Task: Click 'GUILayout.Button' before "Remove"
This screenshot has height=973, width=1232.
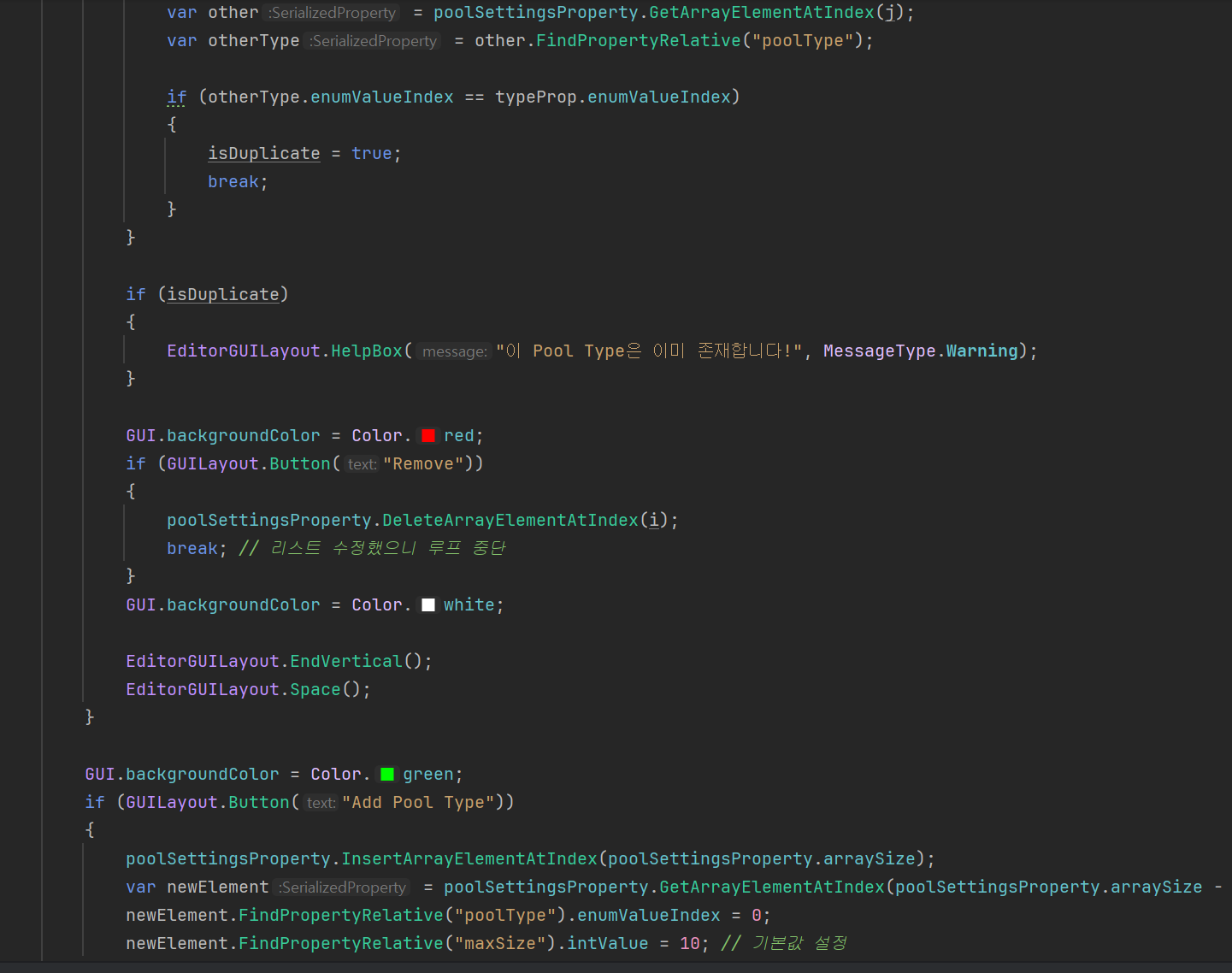Action: click(x=249, y=464)
